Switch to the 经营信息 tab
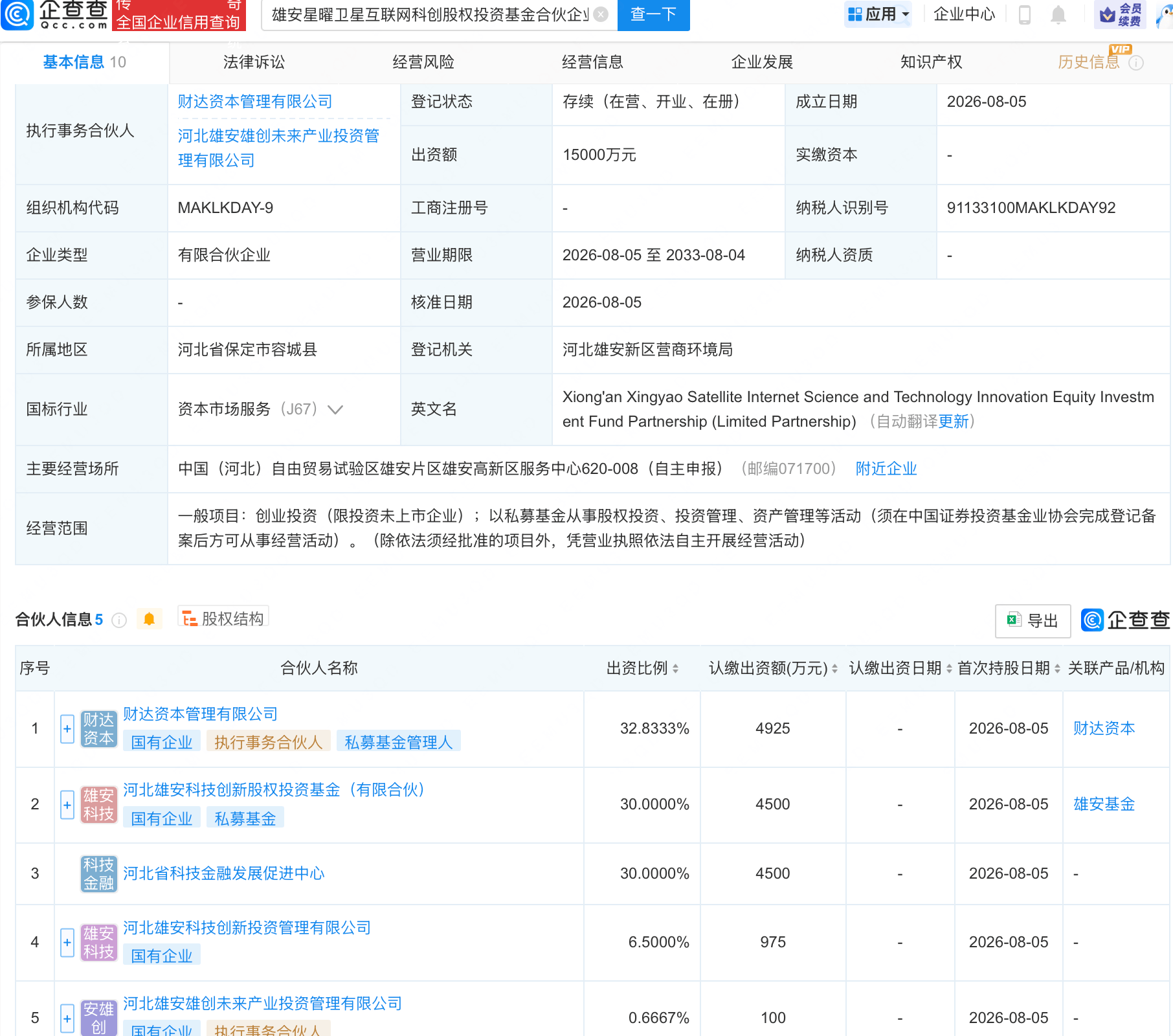The width and height of the screenshot is (1173, 1036). coord(592,62)
